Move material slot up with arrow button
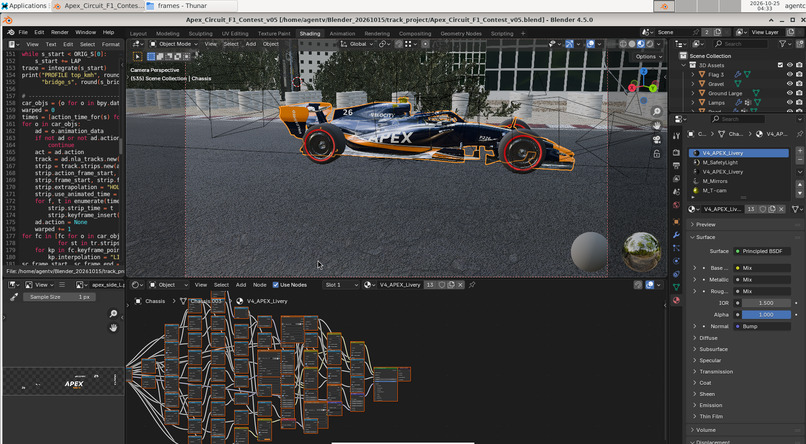806x444 pixels. coord(800,185)
